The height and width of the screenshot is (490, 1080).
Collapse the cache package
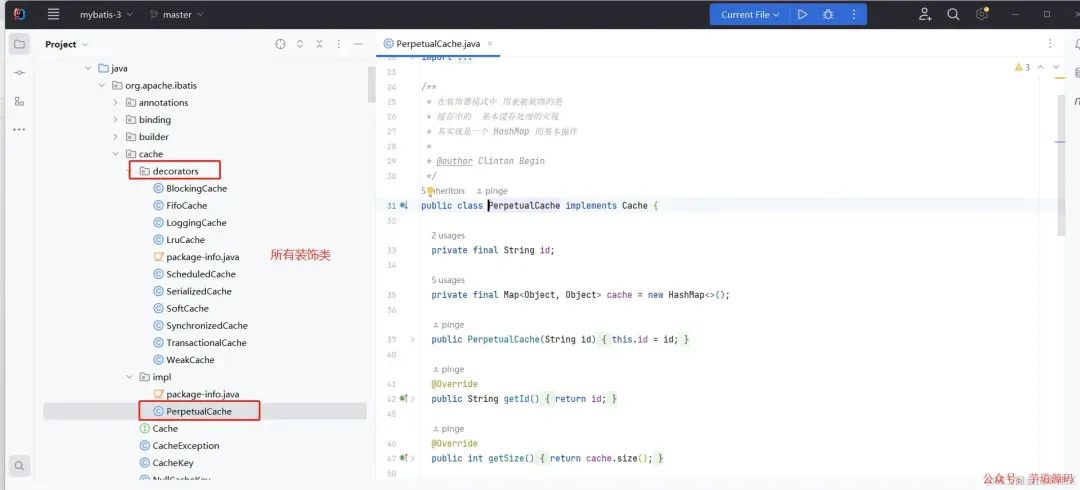[x=116, y=154]
